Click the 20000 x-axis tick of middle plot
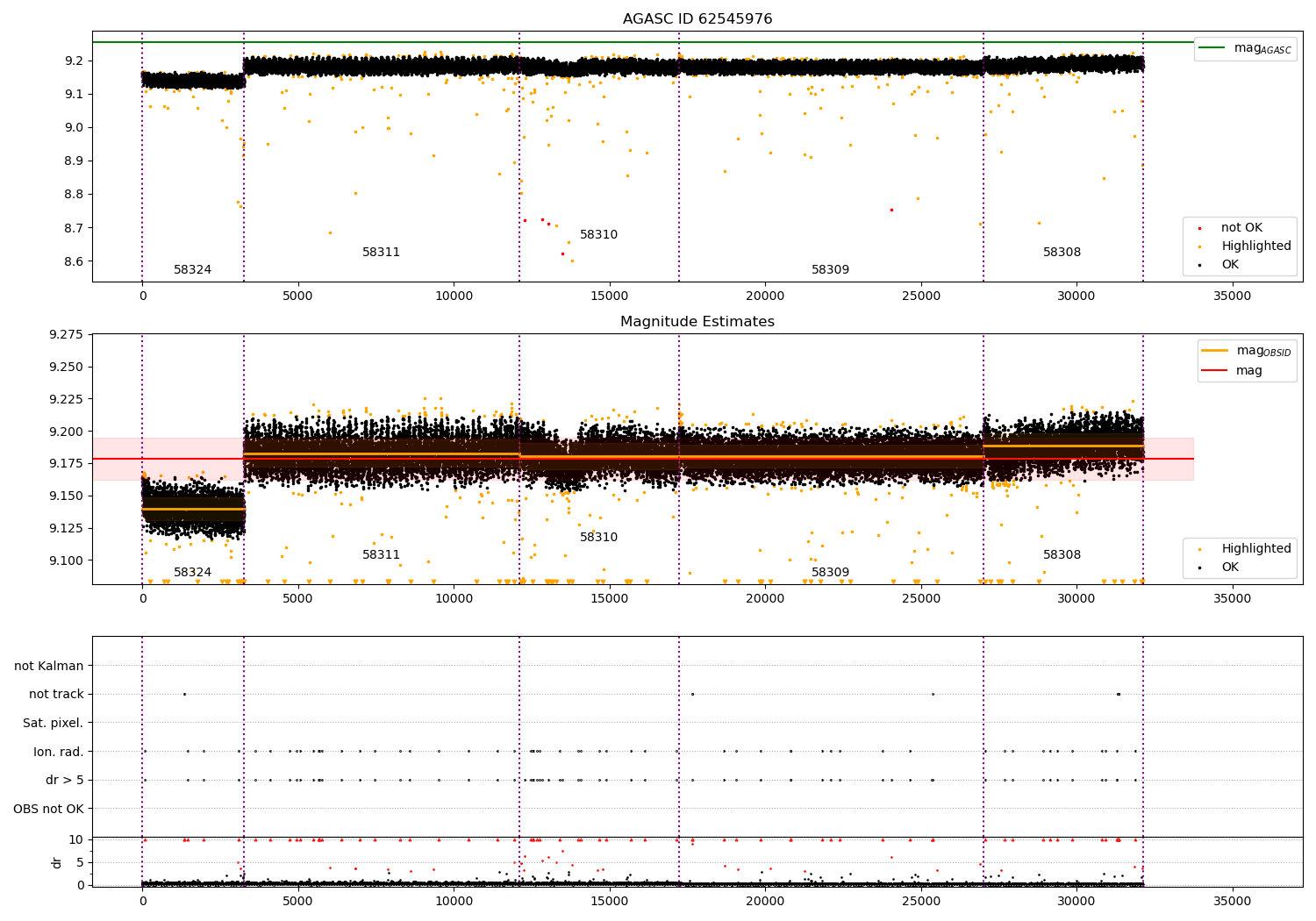 coord(765,599)
